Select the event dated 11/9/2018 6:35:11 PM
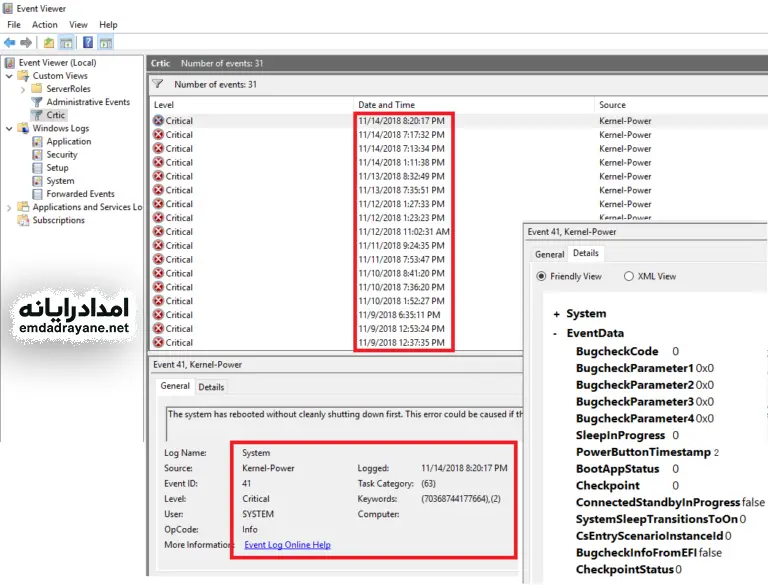The width and height of the screenshot is (768, 585). [x=399, y=315]
